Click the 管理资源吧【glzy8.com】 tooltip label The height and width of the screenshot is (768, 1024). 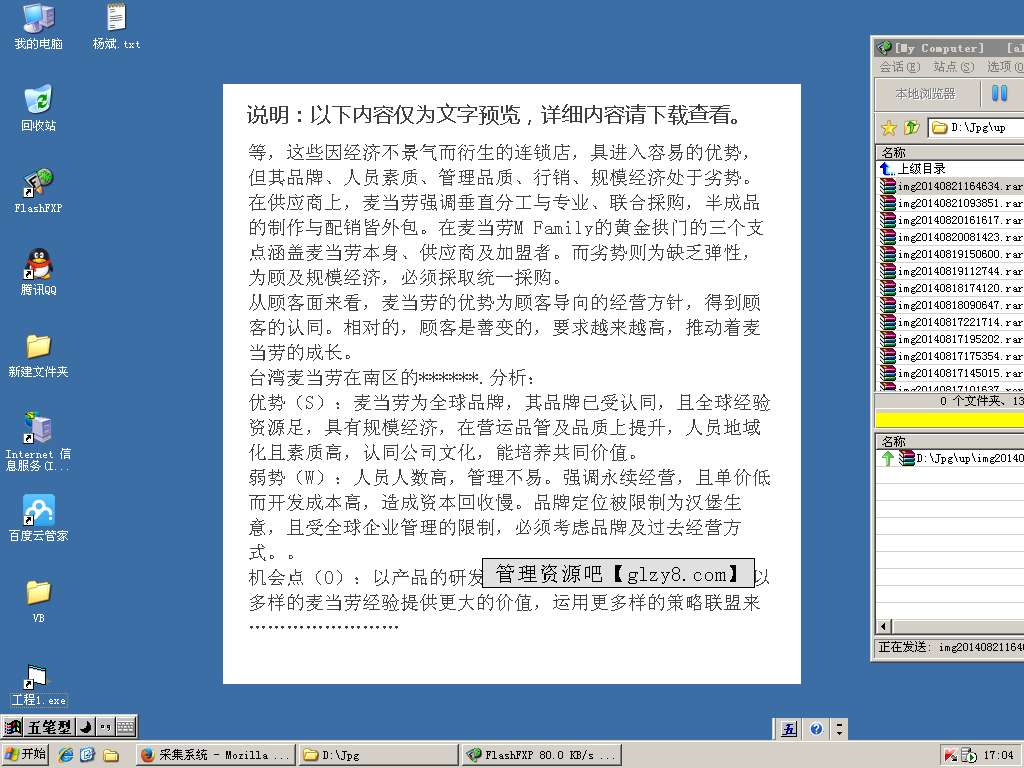click(x=618, y=574)
